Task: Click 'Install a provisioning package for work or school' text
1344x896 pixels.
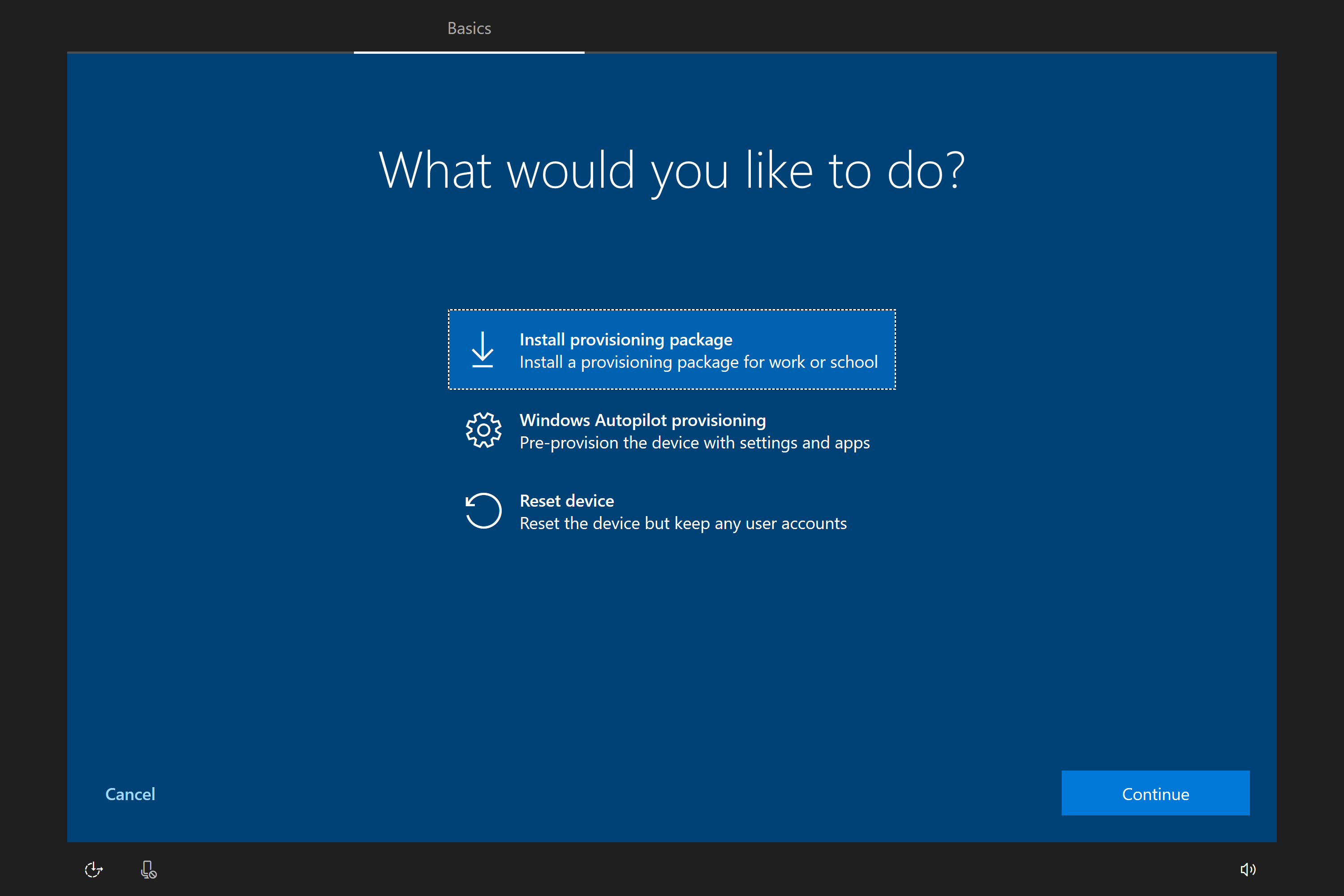Action: (x=698, y=362)
